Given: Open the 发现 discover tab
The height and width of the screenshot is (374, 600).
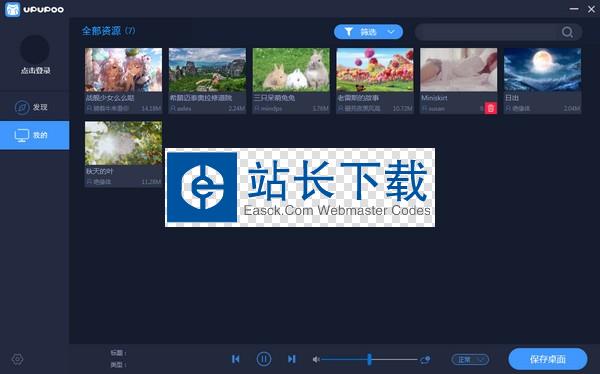Looking at the screenshot, I should pos(34,107).
